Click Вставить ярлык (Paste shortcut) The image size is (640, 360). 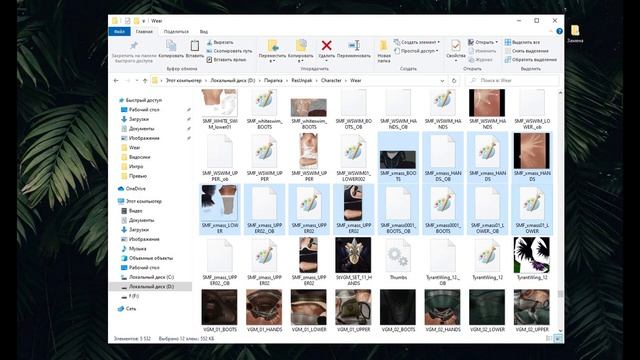pyautogui.click(x=226, y=60)
